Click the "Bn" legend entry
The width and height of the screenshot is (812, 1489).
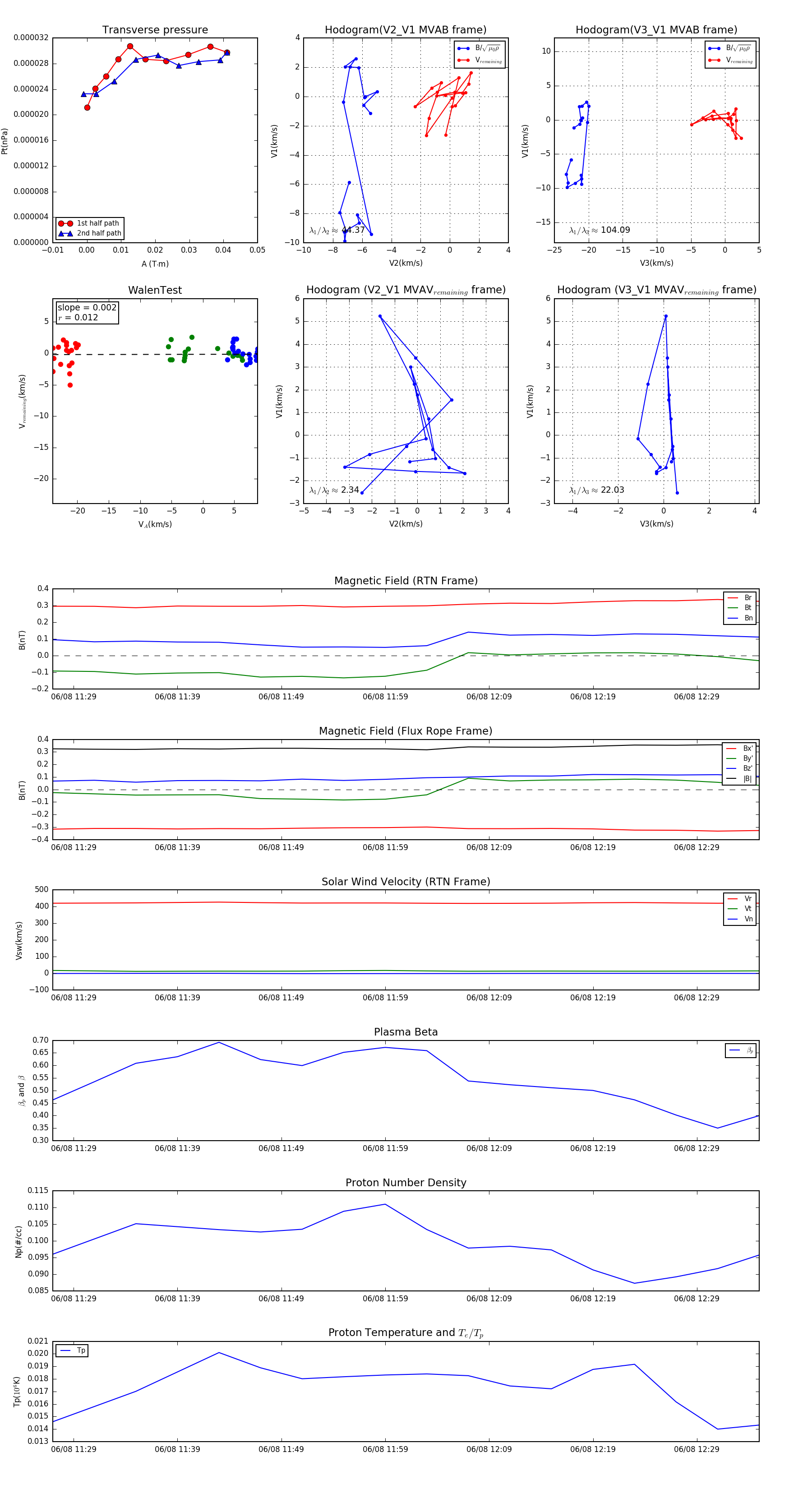coord(740,618)
